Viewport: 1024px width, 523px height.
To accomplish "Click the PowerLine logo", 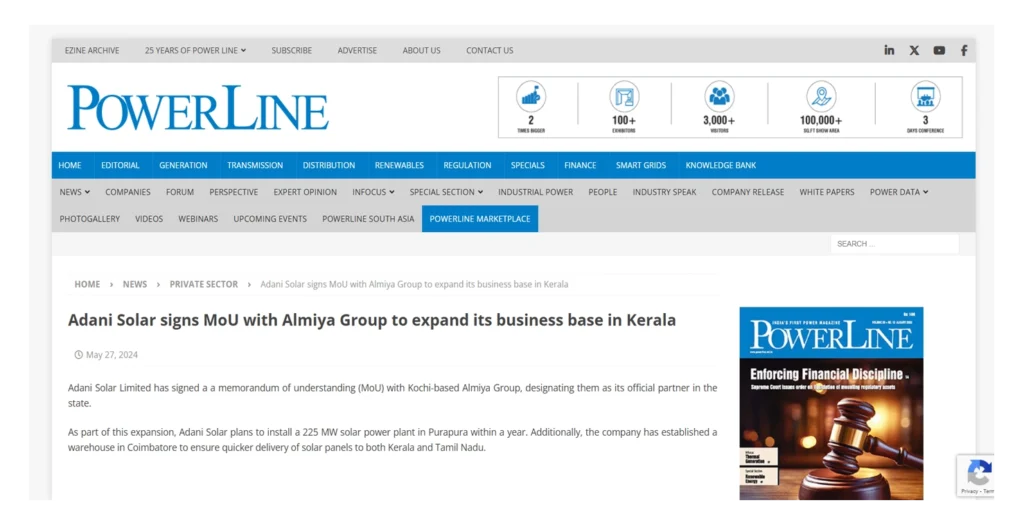I will point(198,108).
